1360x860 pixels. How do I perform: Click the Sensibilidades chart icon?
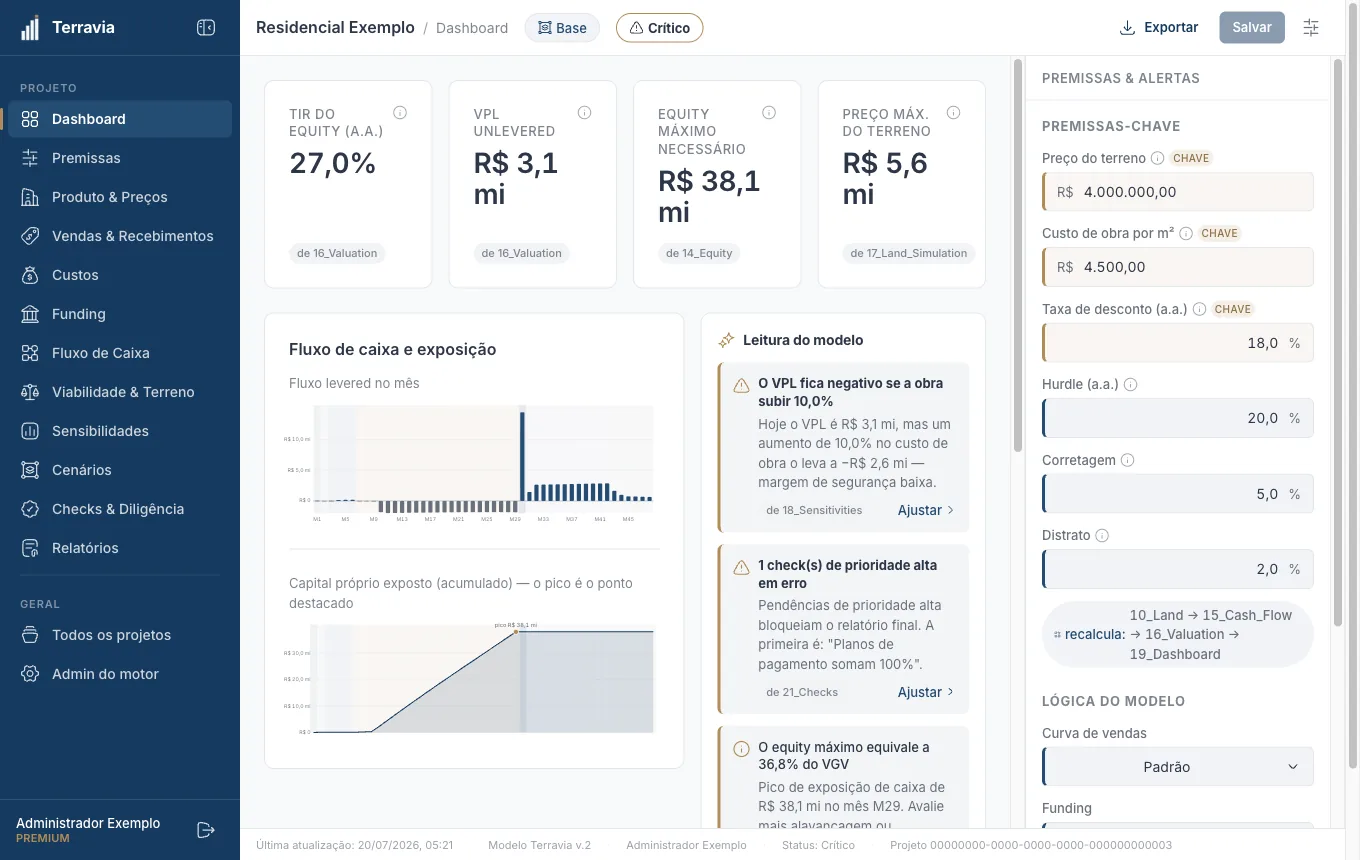coord(30,431)
